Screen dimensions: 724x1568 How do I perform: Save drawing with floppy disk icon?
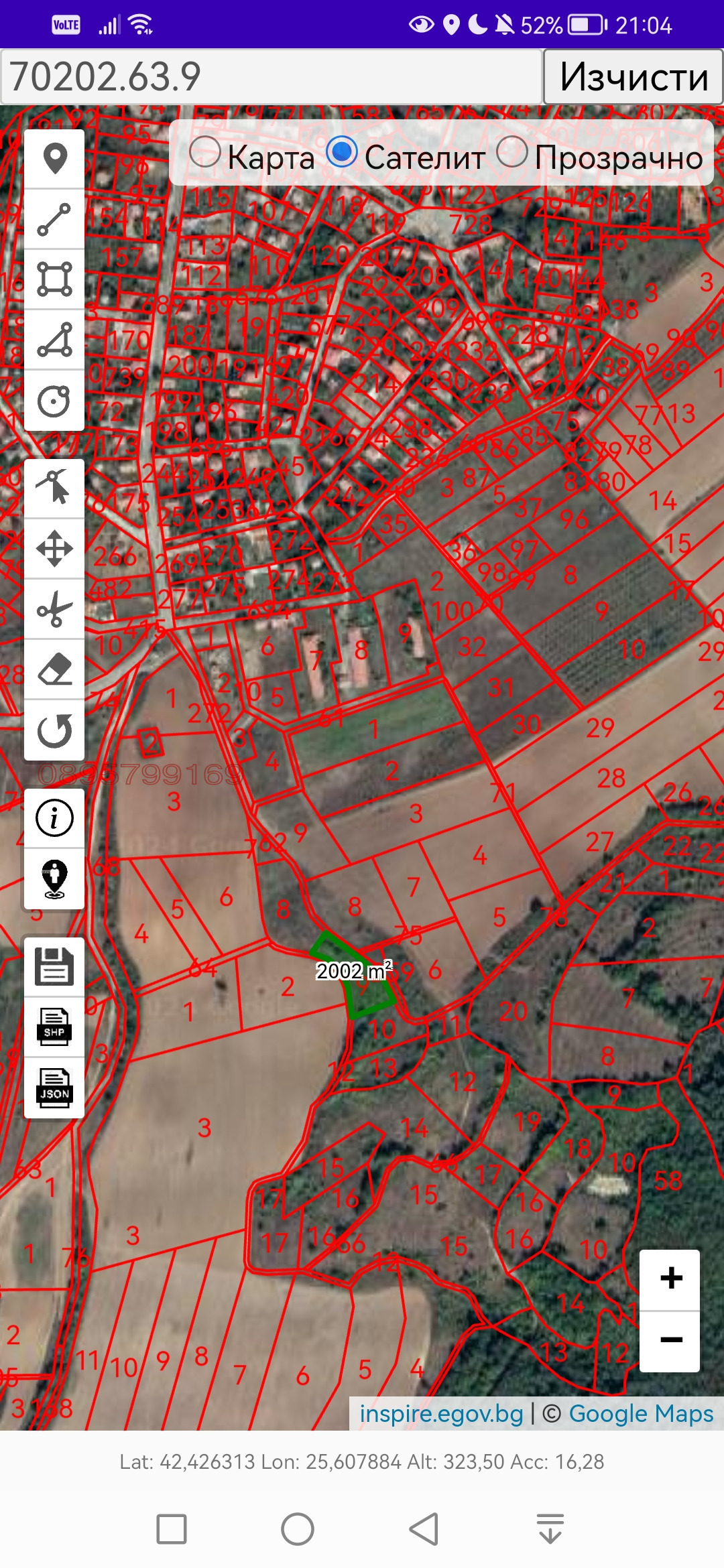tap(54, 966)
